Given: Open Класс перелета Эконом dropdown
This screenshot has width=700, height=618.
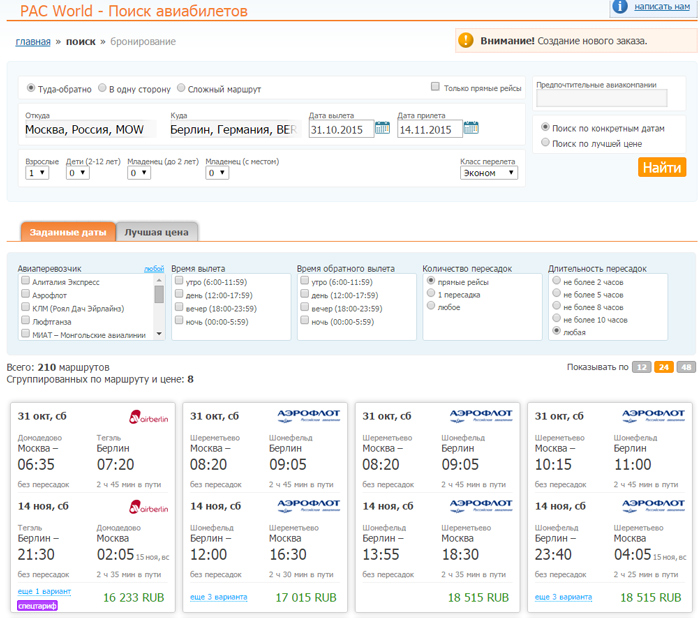Looking at the screenshot, I should pyautogui.click(x=489, y=172).
